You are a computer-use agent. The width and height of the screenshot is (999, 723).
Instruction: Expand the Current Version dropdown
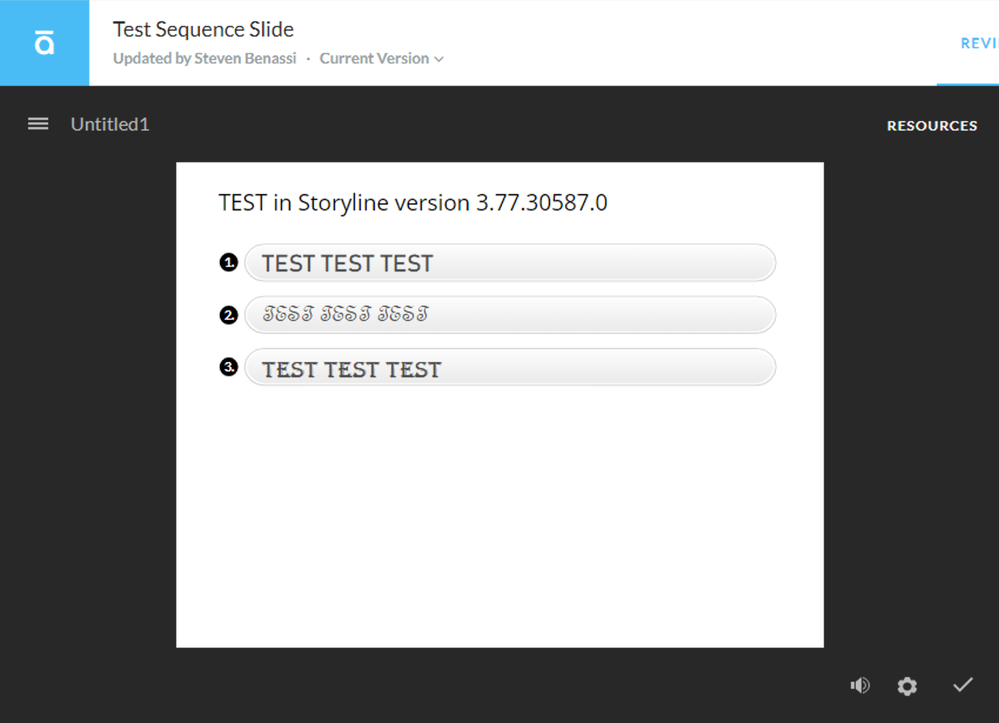click(x=381, y=59)
